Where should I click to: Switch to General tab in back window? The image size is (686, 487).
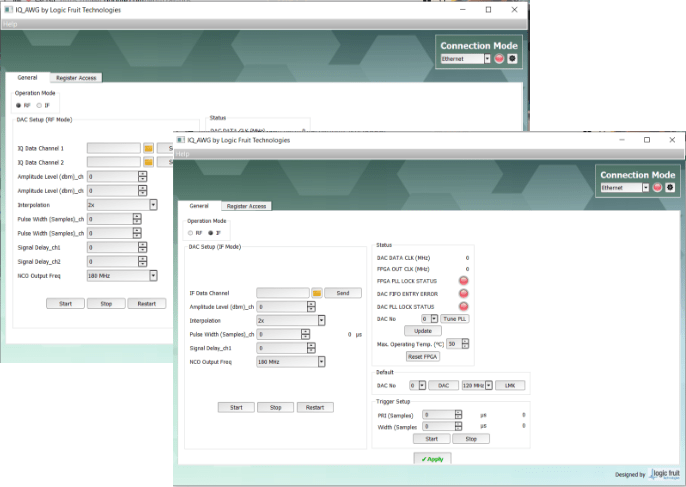(x=27, y=77)
